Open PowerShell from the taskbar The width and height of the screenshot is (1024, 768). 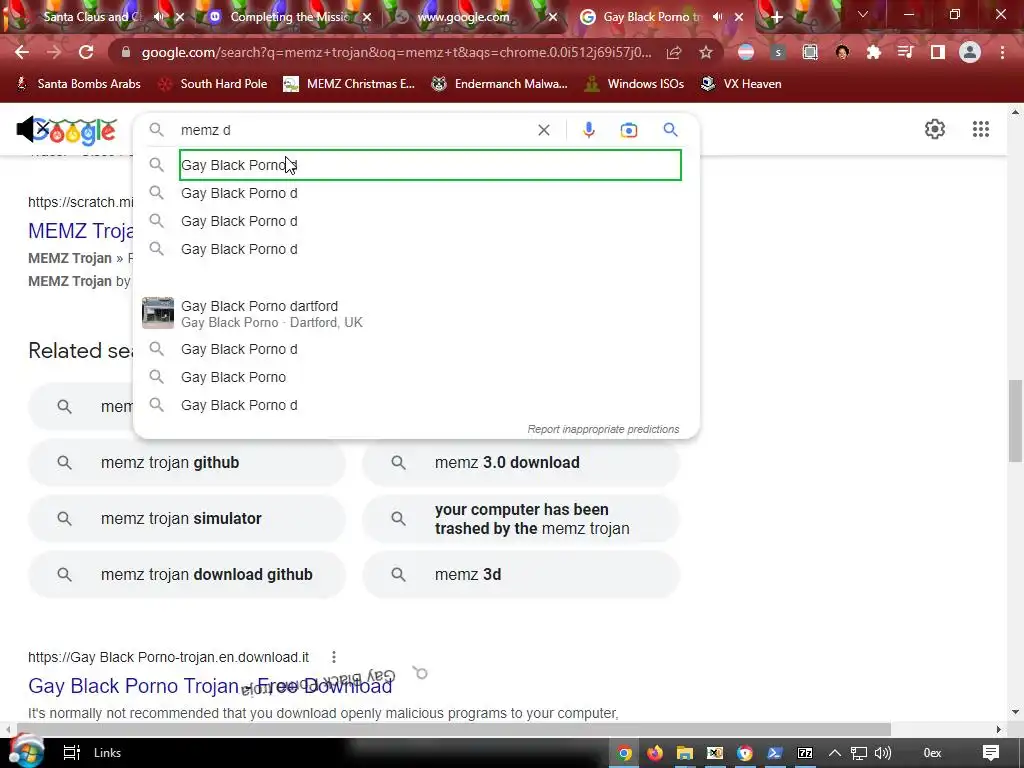(775, 753)
